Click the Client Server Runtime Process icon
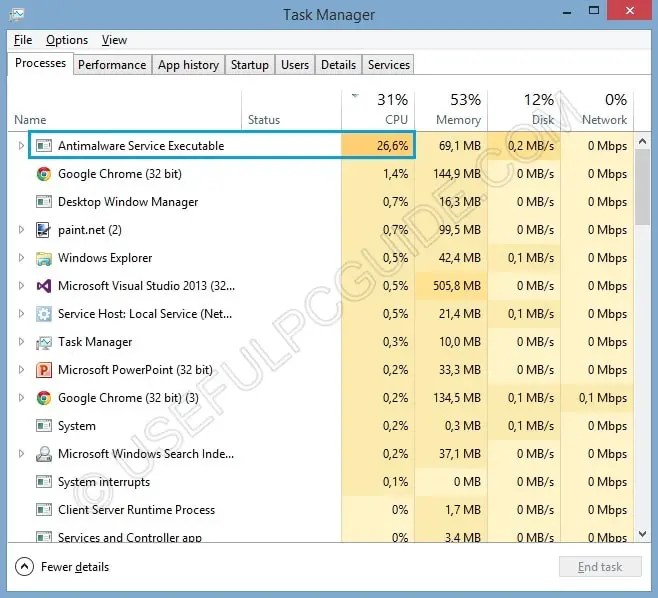658x598 pixels. click(44, 510)
